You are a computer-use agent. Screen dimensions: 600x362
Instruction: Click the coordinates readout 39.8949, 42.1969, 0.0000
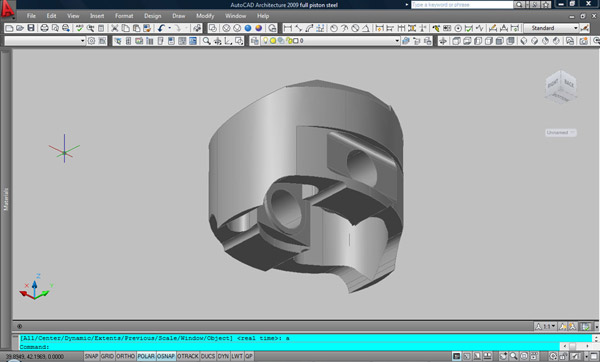[34, 357]
